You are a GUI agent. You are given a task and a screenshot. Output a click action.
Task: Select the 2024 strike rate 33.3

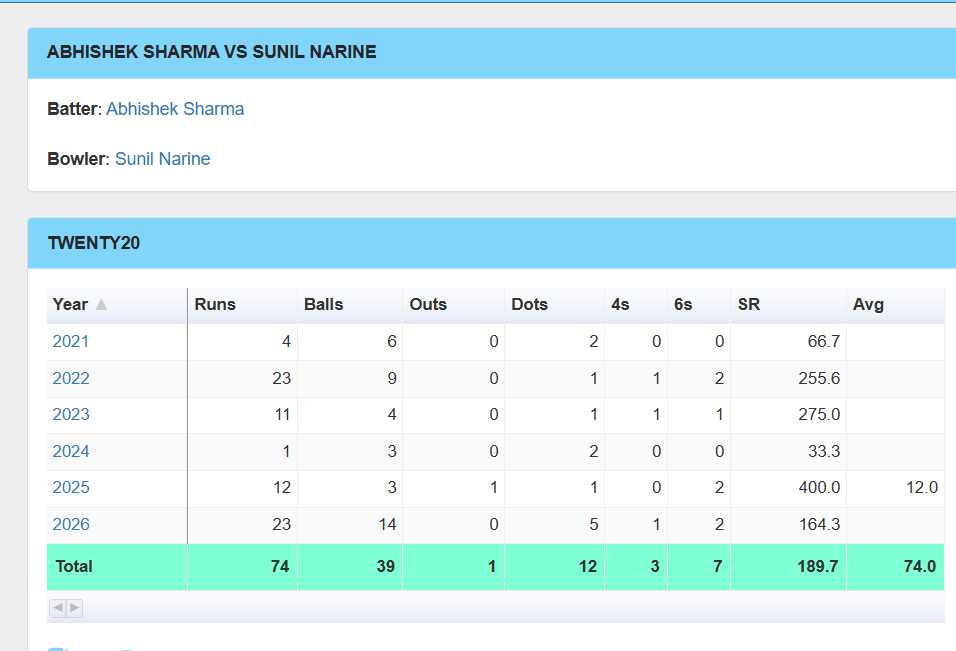click(824, 452)
